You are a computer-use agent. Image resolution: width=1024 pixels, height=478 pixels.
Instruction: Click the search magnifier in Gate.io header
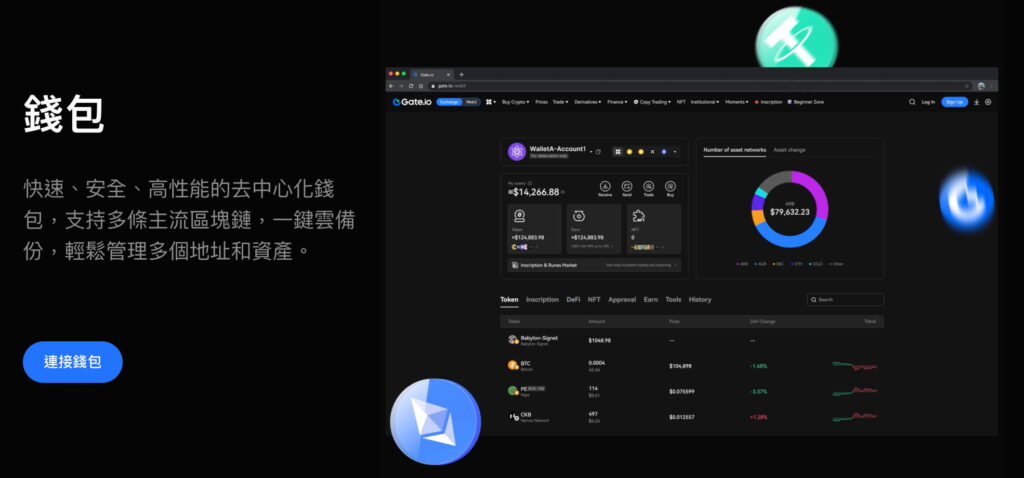[912, 102]
